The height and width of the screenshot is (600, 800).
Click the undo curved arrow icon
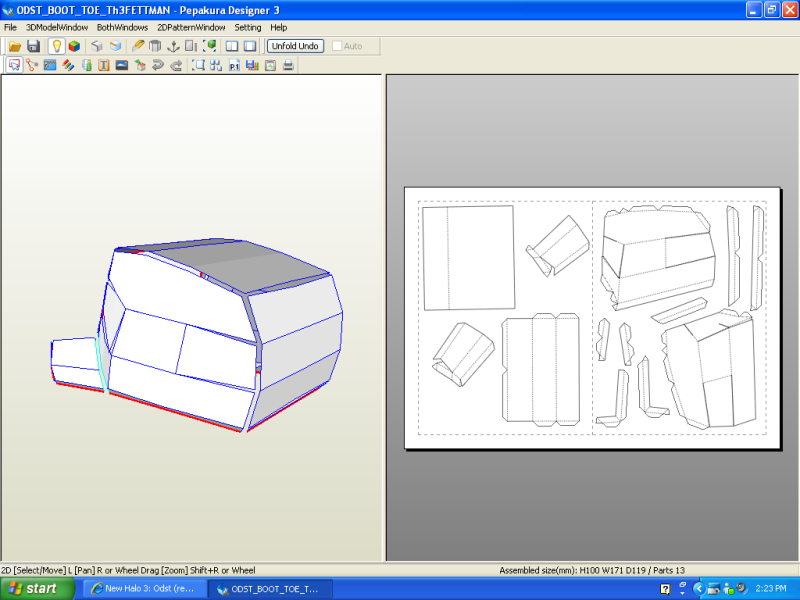(x=158, y=65)
